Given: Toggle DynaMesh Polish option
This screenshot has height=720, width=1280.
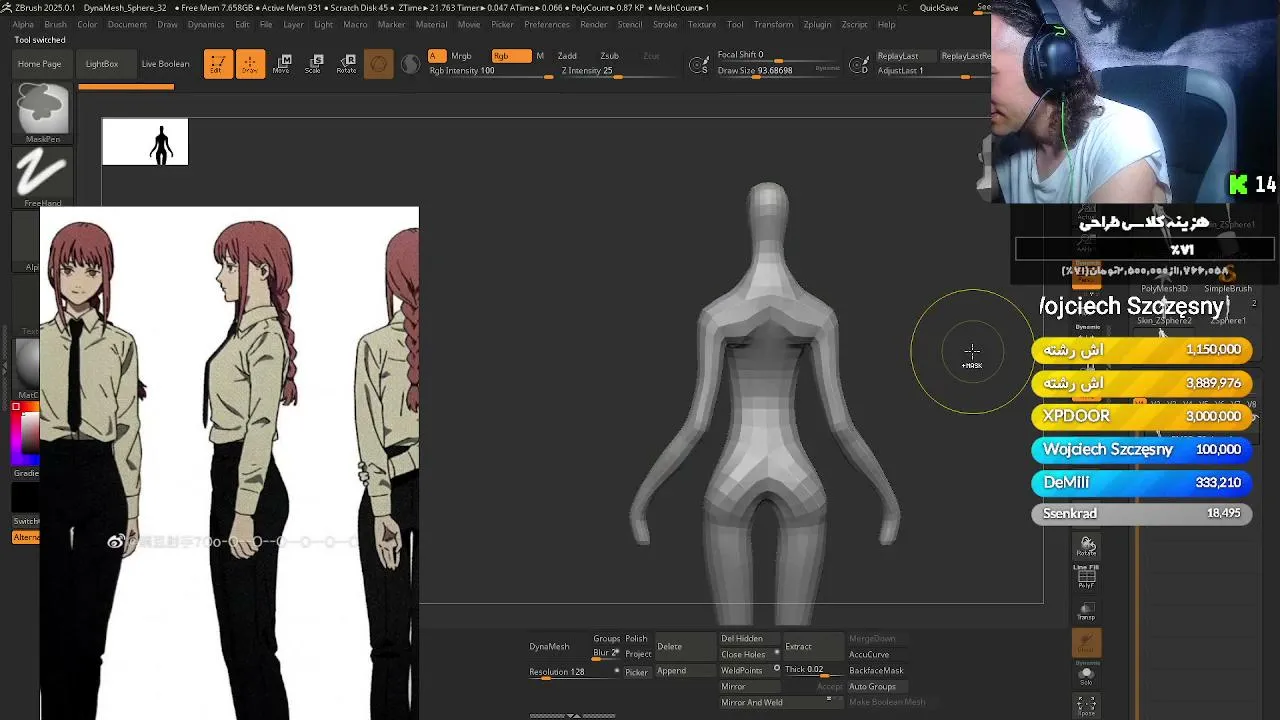Looking at the screenshot, I should click(636, 639).
